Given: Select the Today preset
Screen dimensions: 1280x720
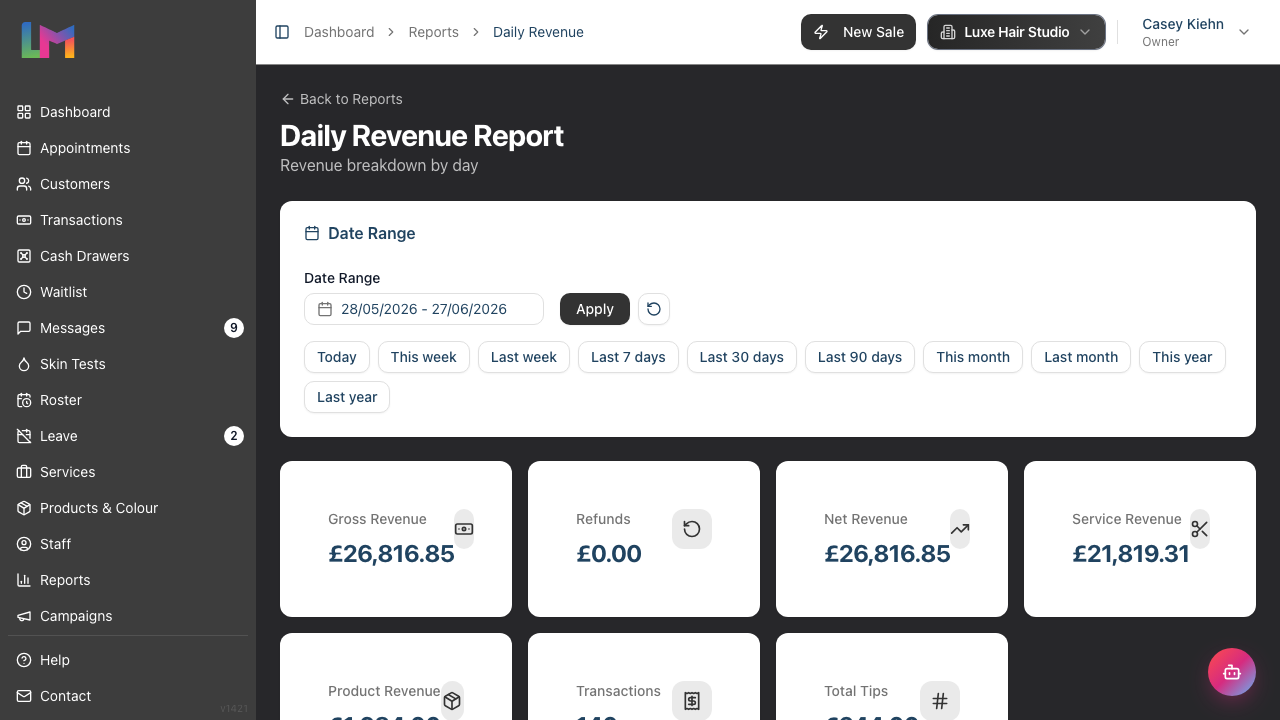Looking at the screenshot, I should point(337,357).
